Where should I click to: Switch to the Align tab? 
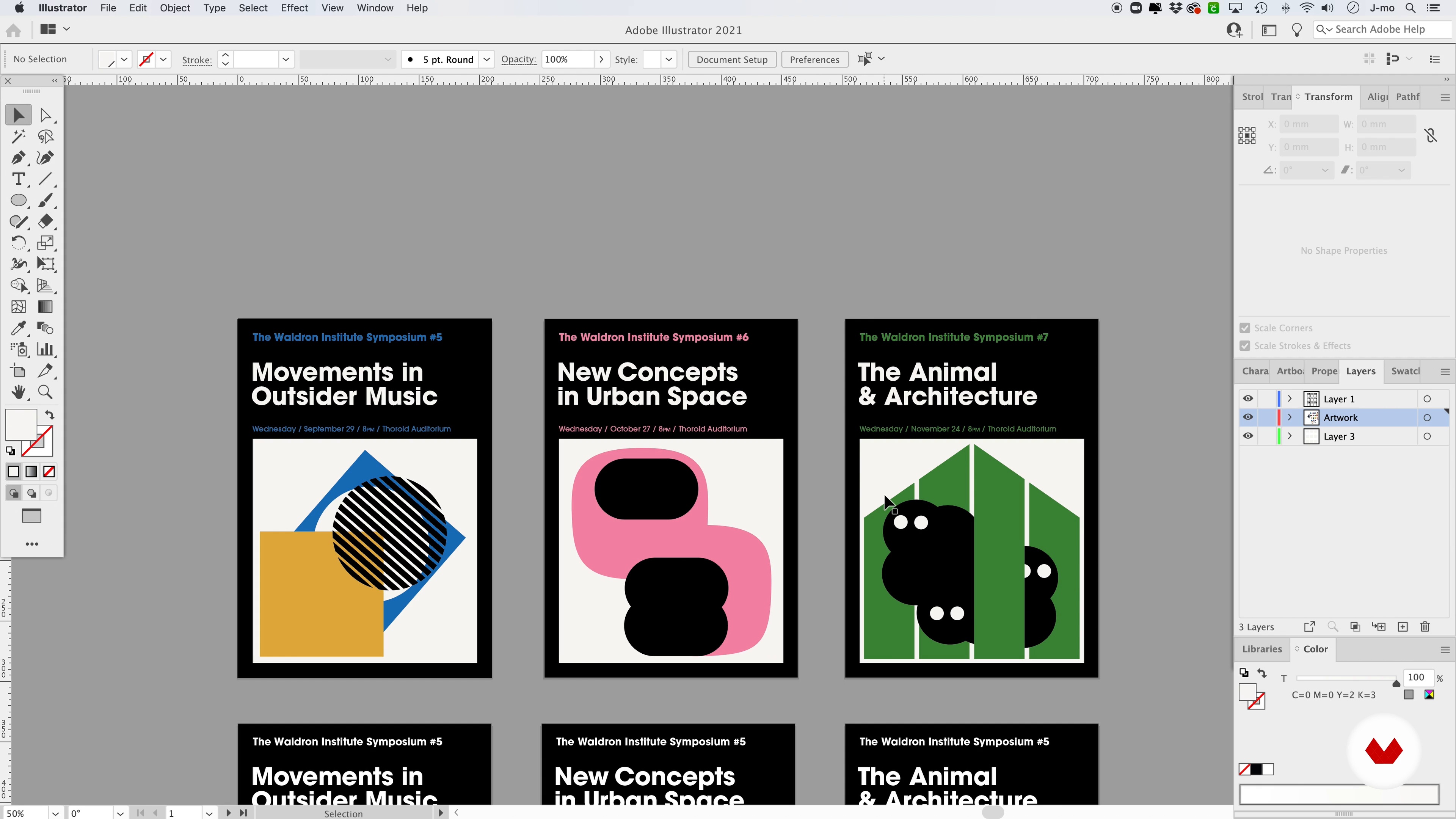pos(1377,97)
